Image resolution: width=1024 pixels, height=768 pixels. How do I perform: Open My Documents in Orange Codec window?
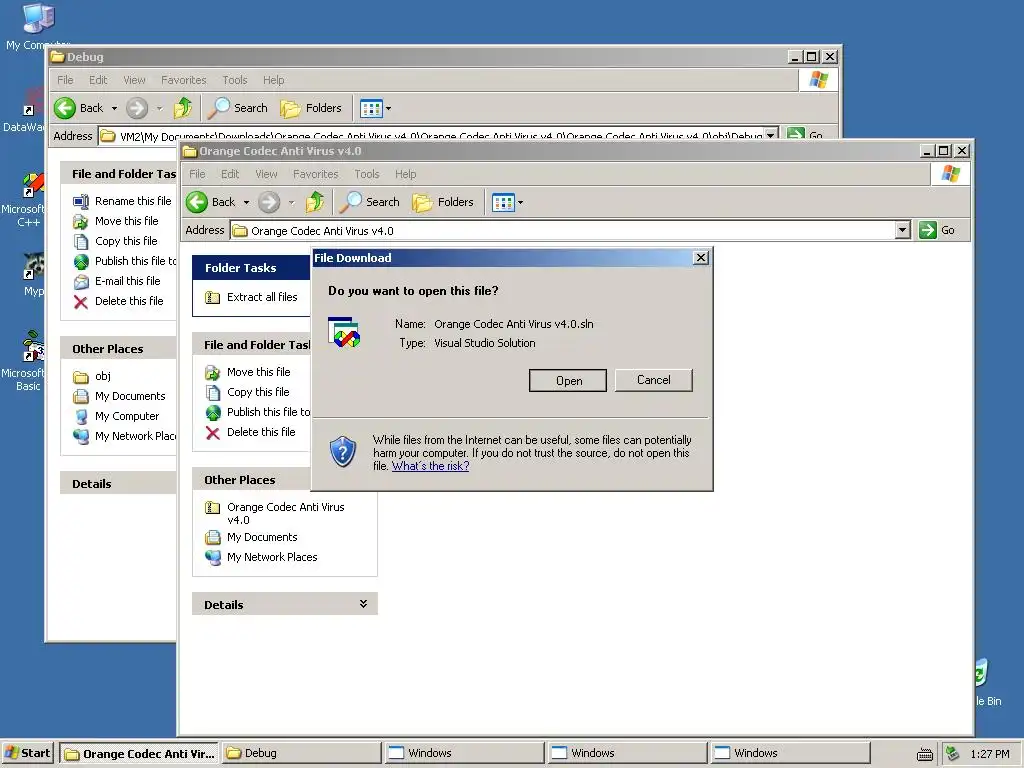click(x=251, y=537)
